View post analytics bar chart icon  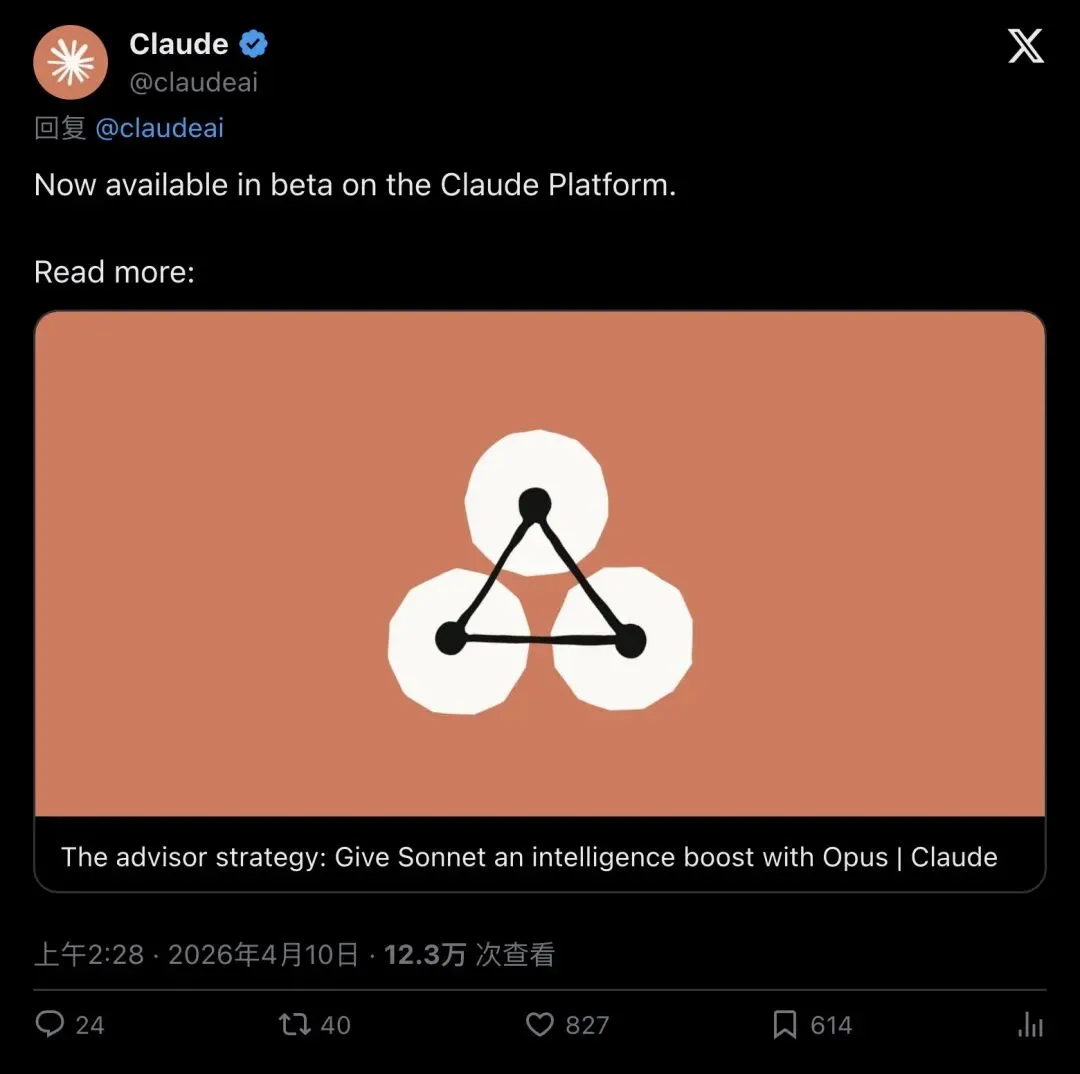[x=1030, y=1024]
